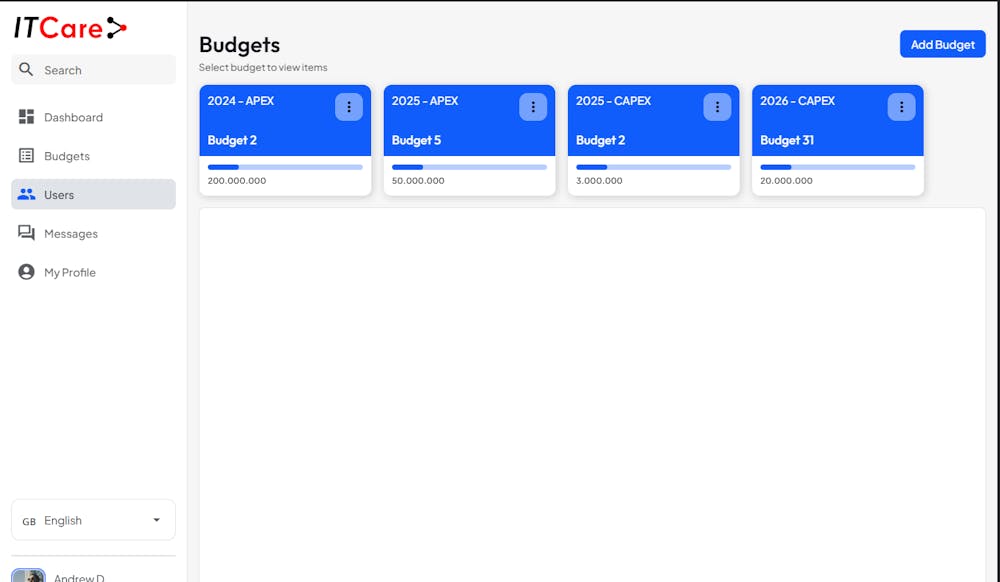Click the Budgets page heading
This screenshot has width=1000, height=582.
point(240,45)
